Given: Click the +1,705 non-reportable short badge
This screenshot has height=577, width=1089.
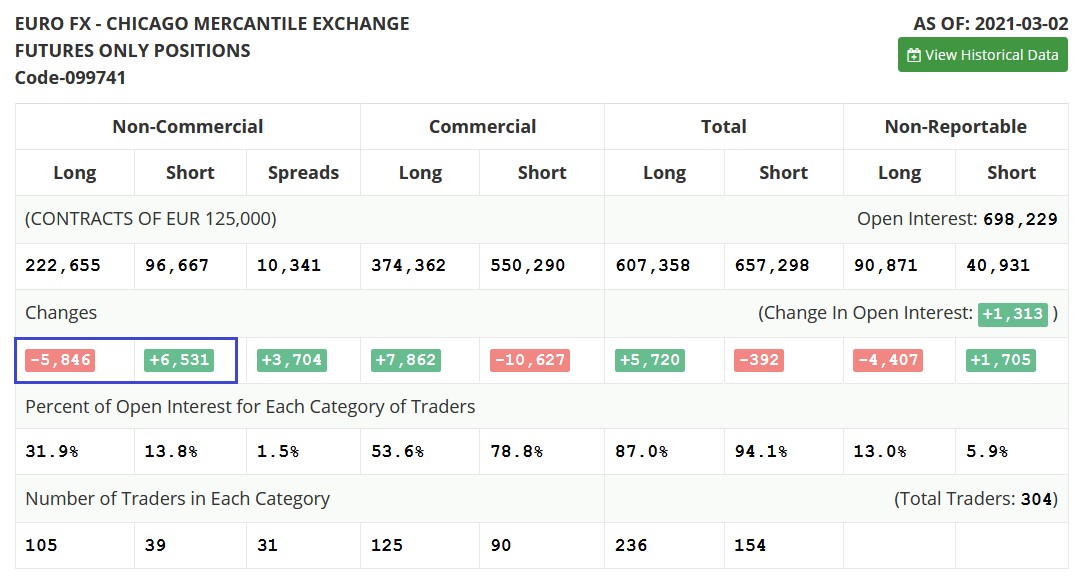Looking at the screenshot, I should [1001, 360].
